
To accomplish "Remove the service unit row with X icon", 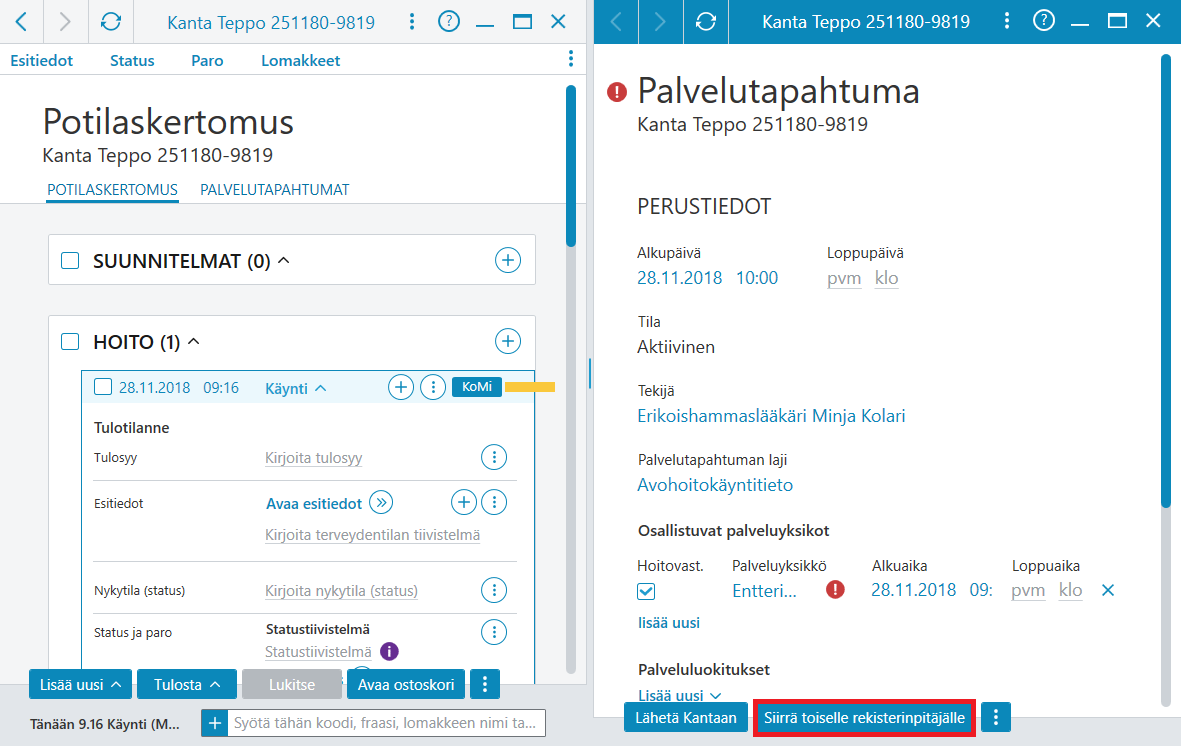I will [1108, 590].
